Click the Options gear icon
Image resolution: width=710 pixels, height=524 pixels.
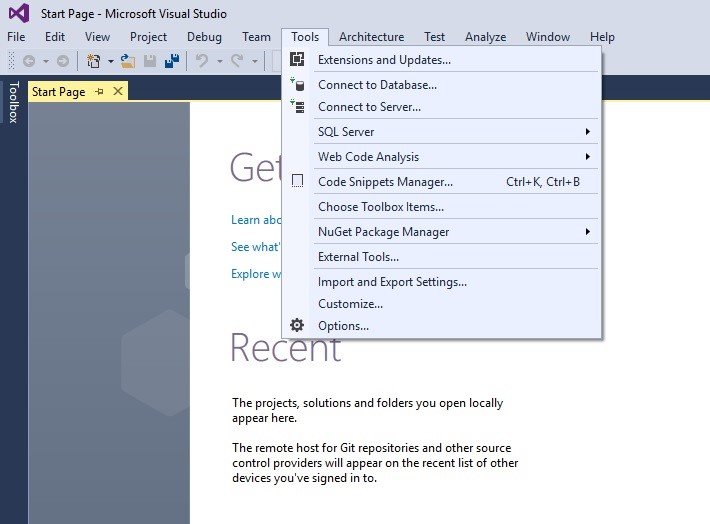pos(297,325)
